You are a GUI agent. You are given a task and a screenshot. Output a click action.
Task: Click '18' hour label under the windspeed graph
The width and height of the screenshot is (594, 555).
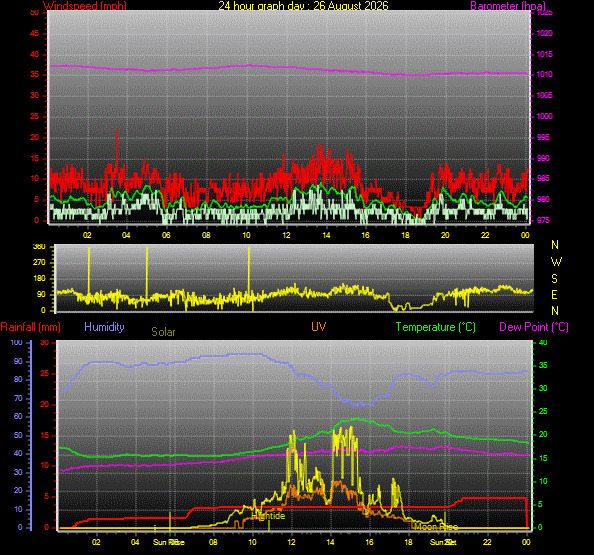point(405,235)
